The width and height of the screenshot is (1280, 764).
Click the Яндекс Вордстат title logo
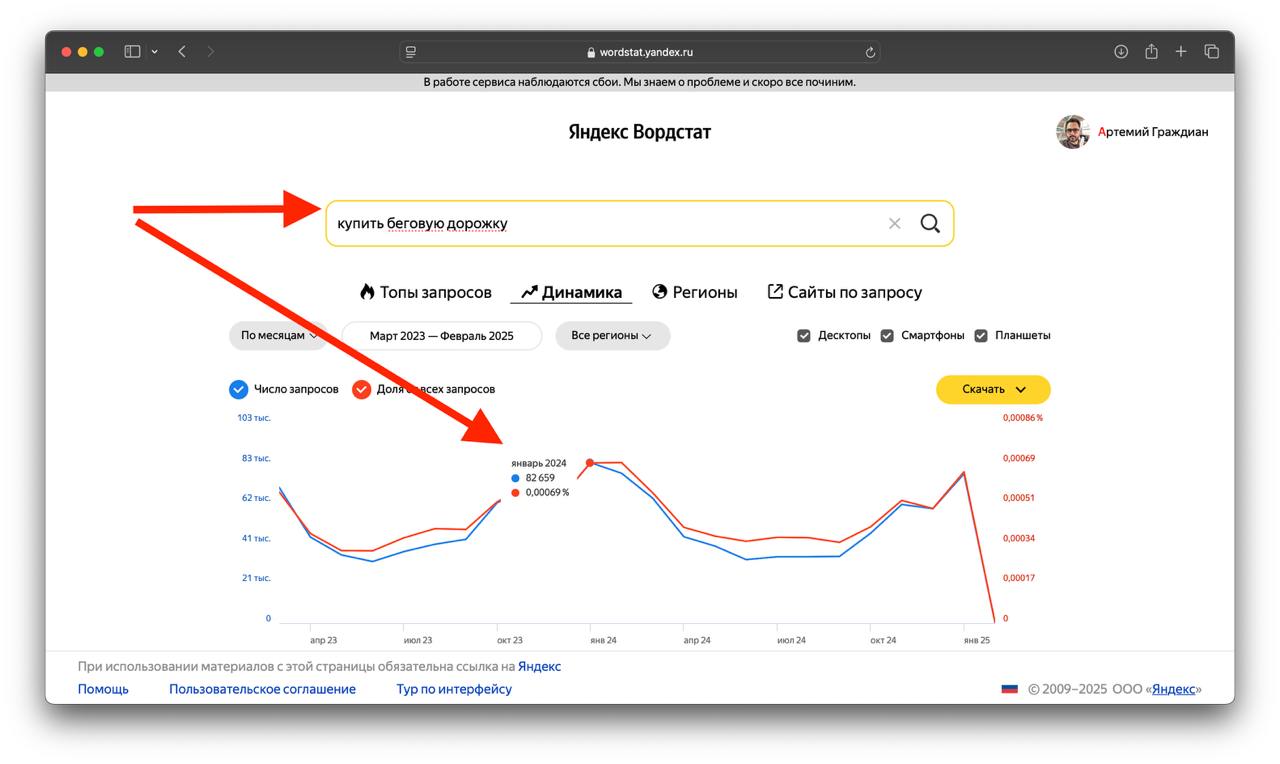(x=640, y=132)
